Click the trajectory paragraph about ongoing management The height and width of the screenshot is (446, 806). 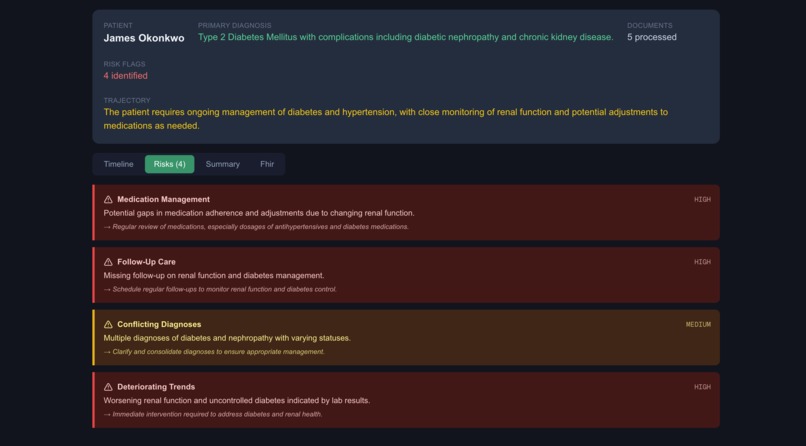tap(386, 119)
